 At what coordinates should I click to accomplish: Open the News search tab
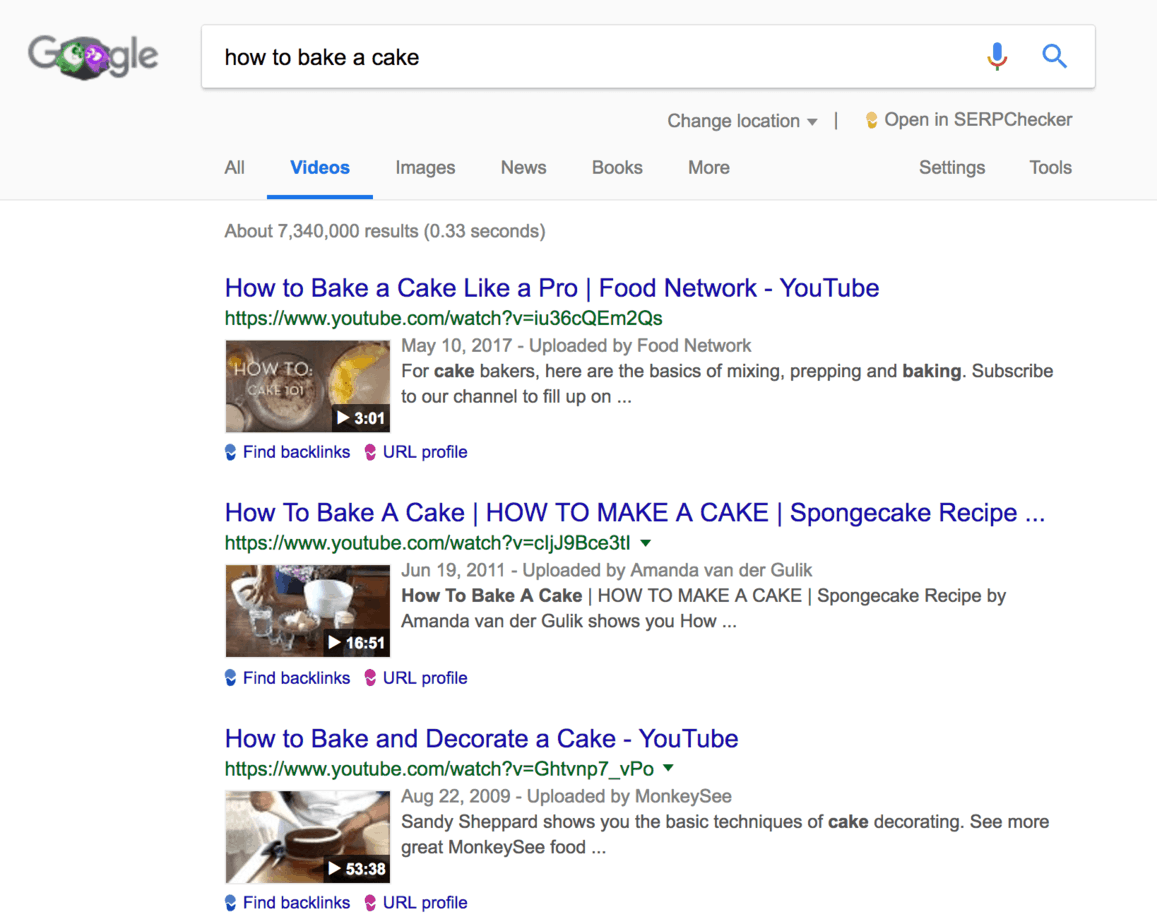point(523,167)
